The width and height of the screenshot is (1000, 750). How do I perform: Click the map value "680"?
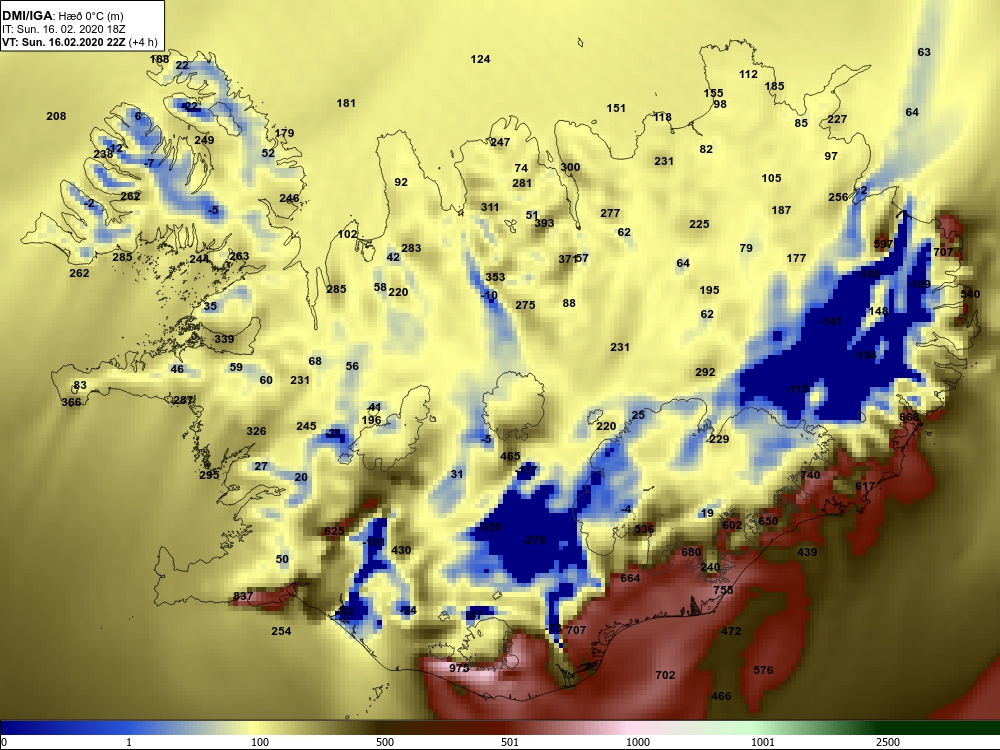pos(691,552)
